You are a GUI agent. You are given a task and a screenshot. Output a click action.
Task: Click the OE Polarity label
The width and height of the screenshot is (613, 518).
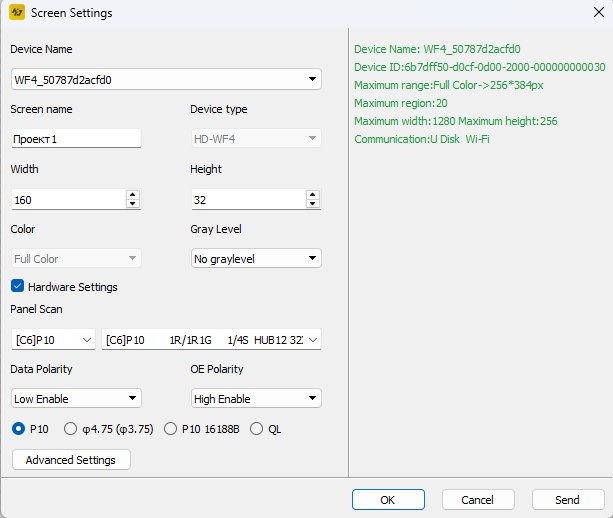(217, 369)
